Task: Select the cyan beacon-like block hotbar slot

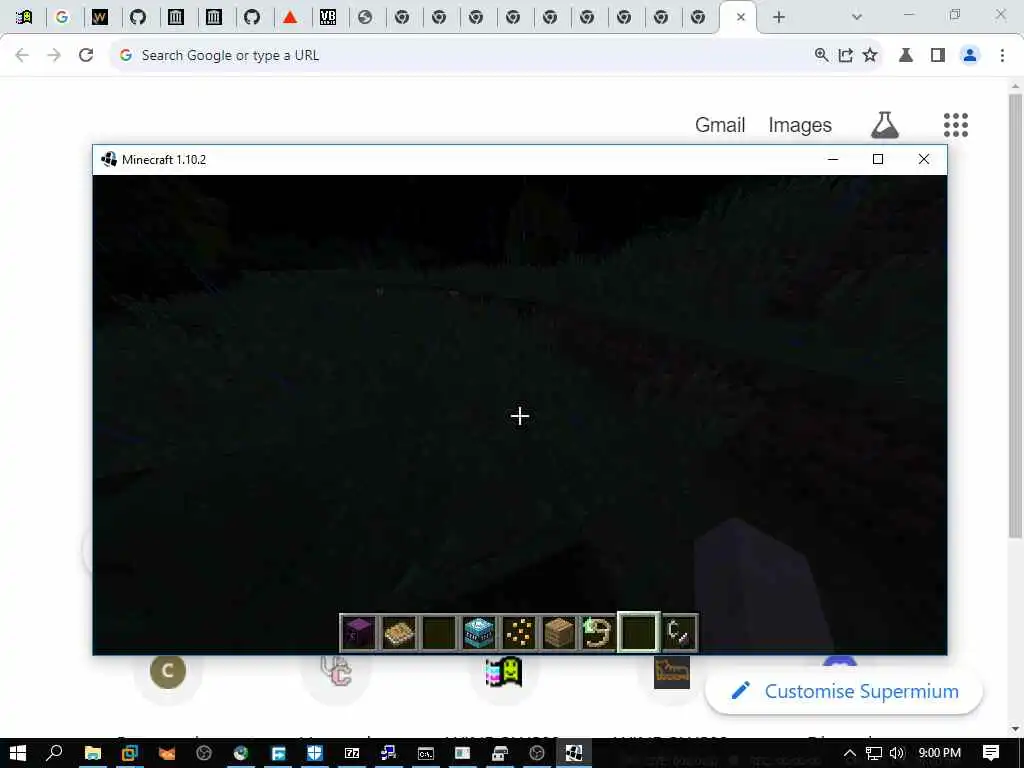Action: 479,632
